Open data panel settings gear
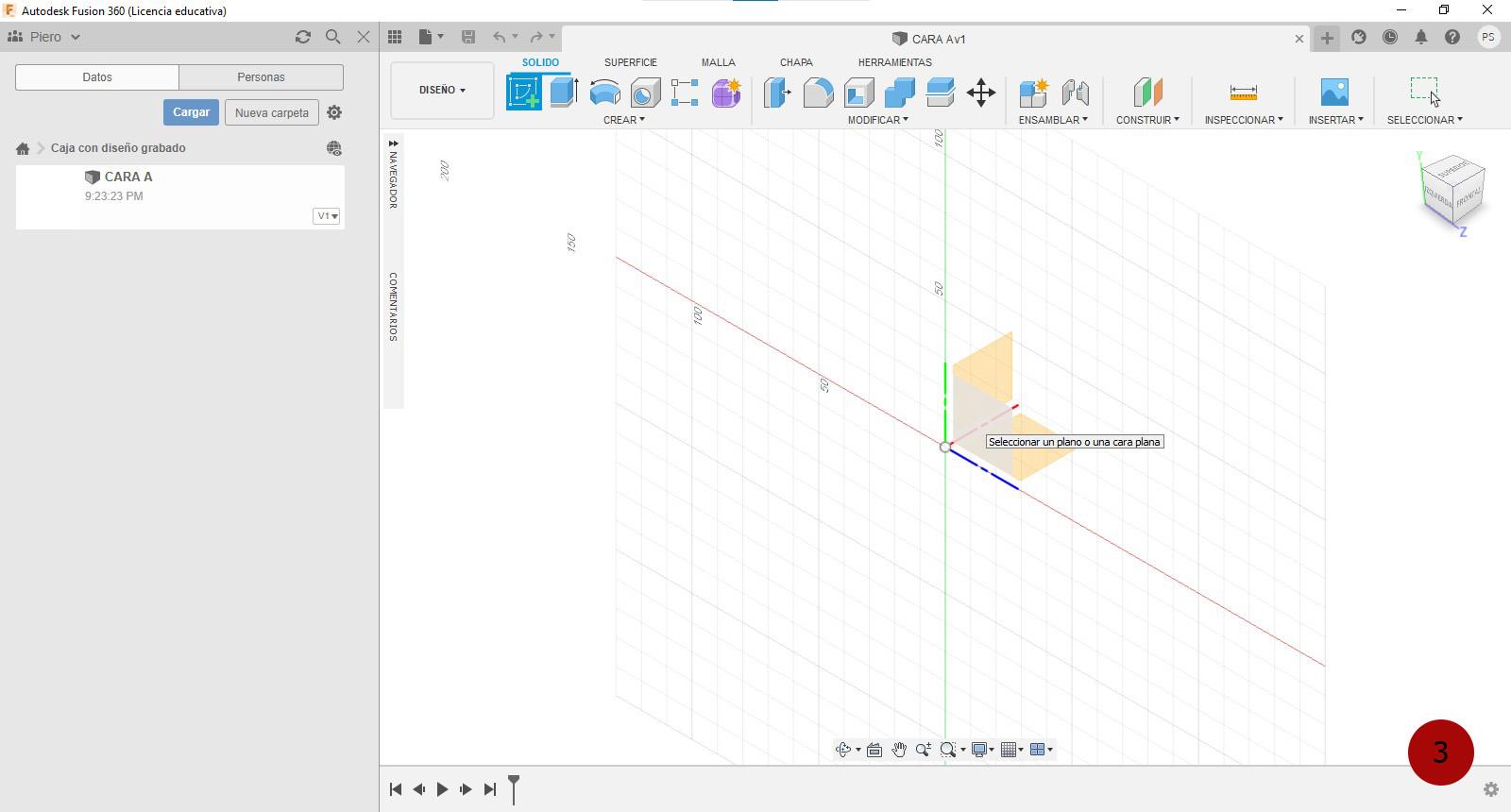 point(334,112)
